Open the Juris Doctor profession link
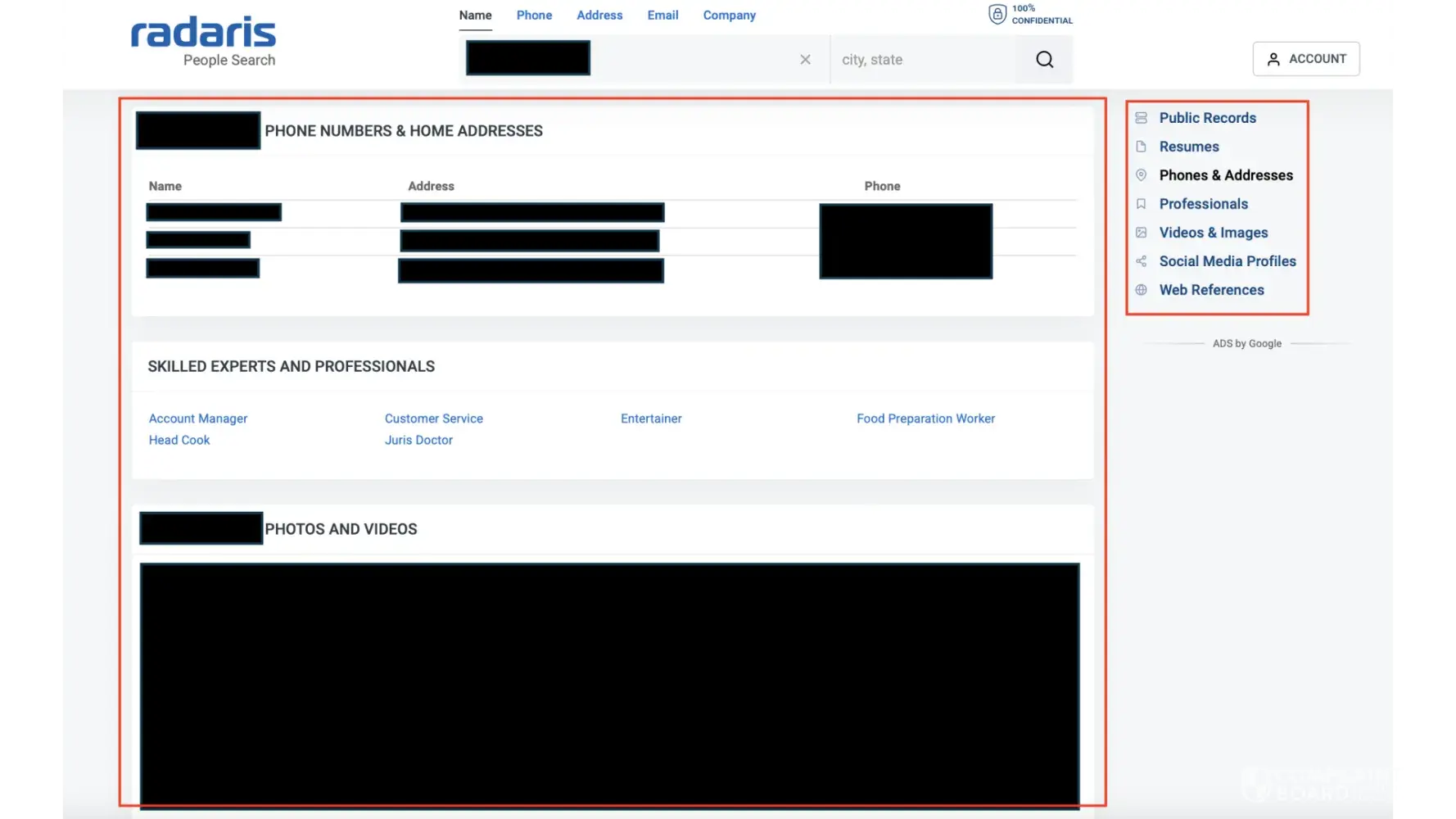1456x819 pixels. click(418, 440)
